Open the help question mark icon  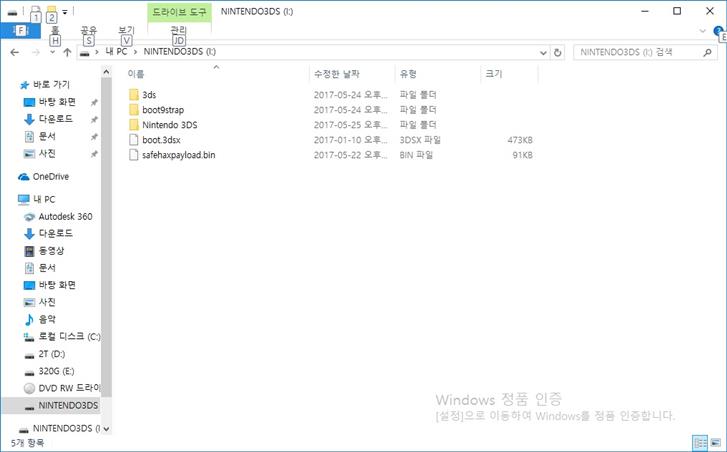tap(718, 31)
